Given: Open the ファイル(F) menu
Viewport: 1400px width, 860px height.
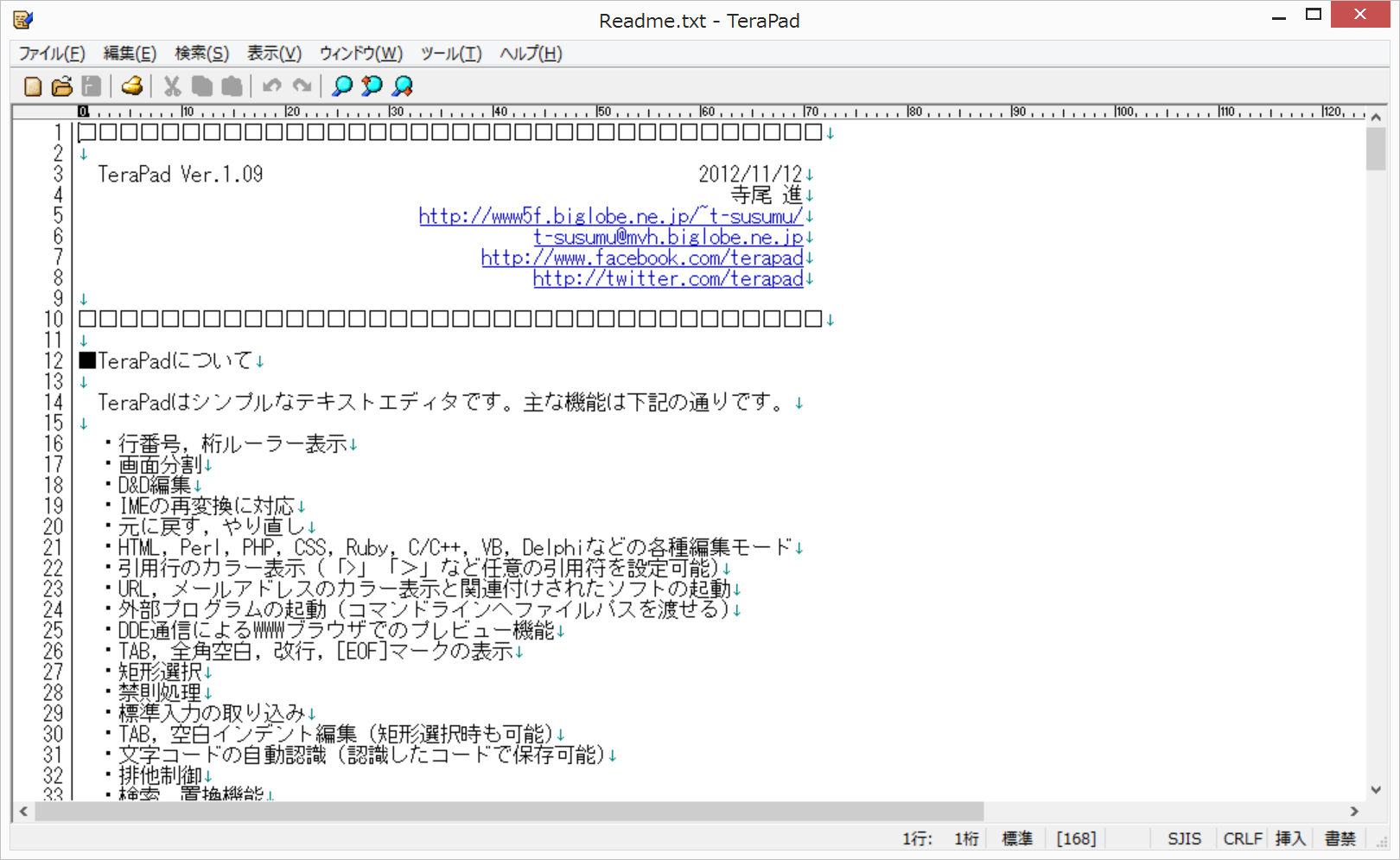Looking at the screenshot, I should [52, 54].
